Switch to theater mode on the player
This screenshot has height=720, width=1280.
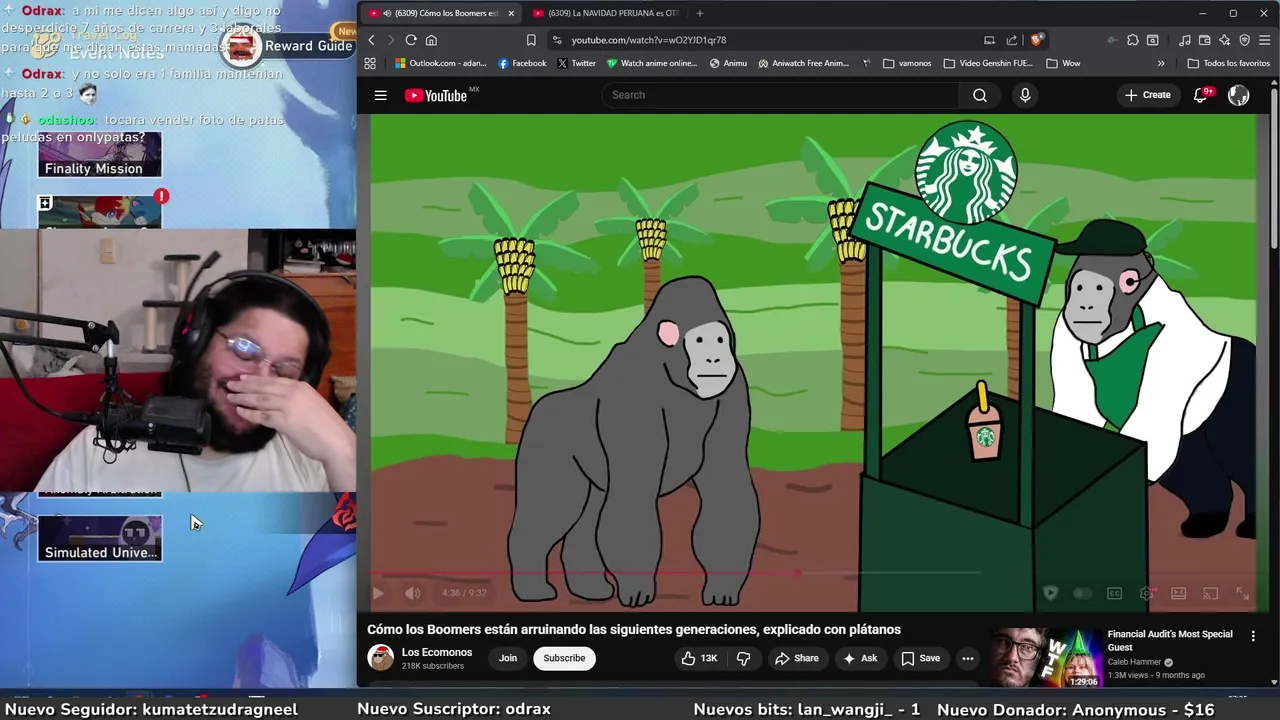point(1179,593)
